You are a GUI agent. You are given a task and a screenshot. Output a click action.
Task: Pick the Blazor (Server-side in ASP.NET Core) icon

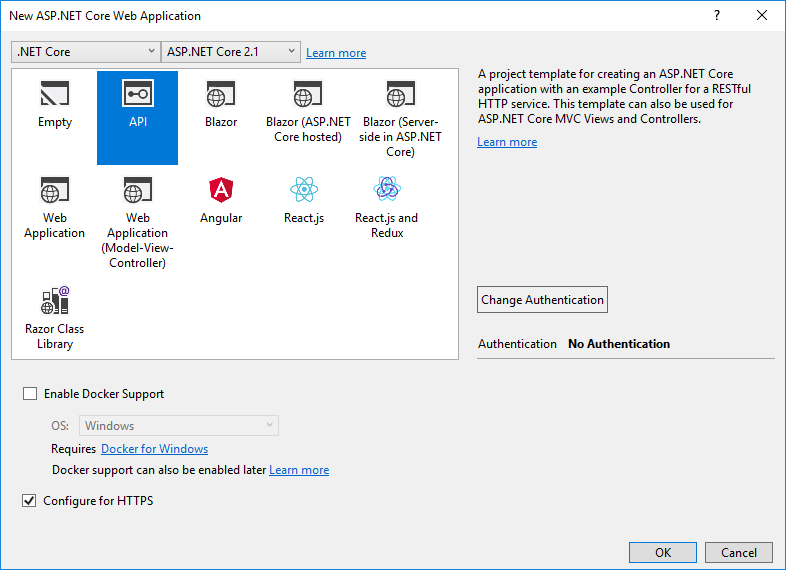[400, 94]
